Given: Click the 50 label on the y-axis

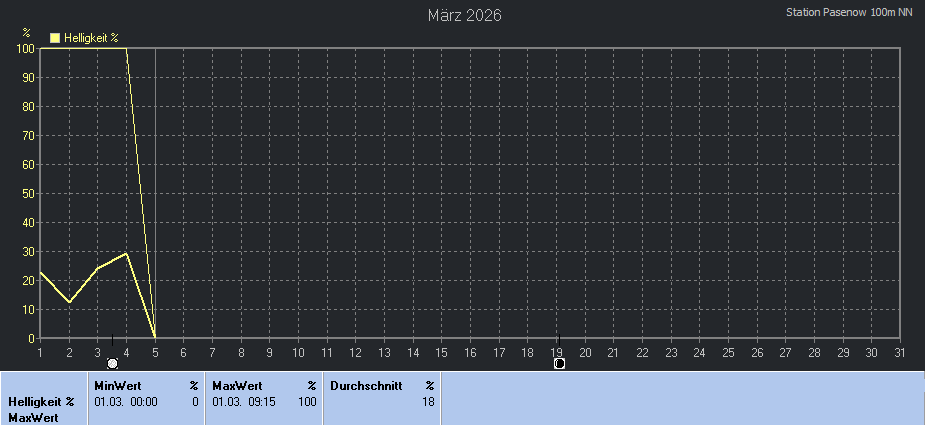Looking at the screenshot, I should coord(28,193).
